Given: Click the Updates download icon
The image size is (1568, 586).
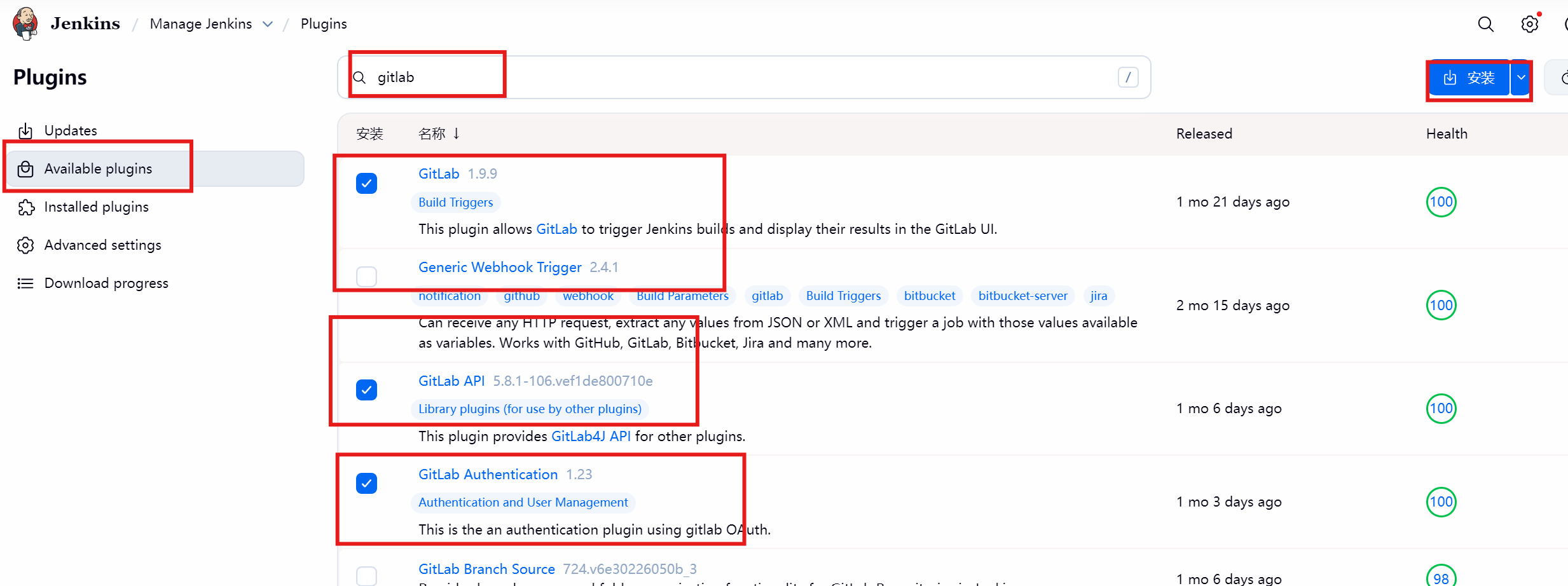Looking at the screenshot, I should pyautogui.click(x=25, y=131).
